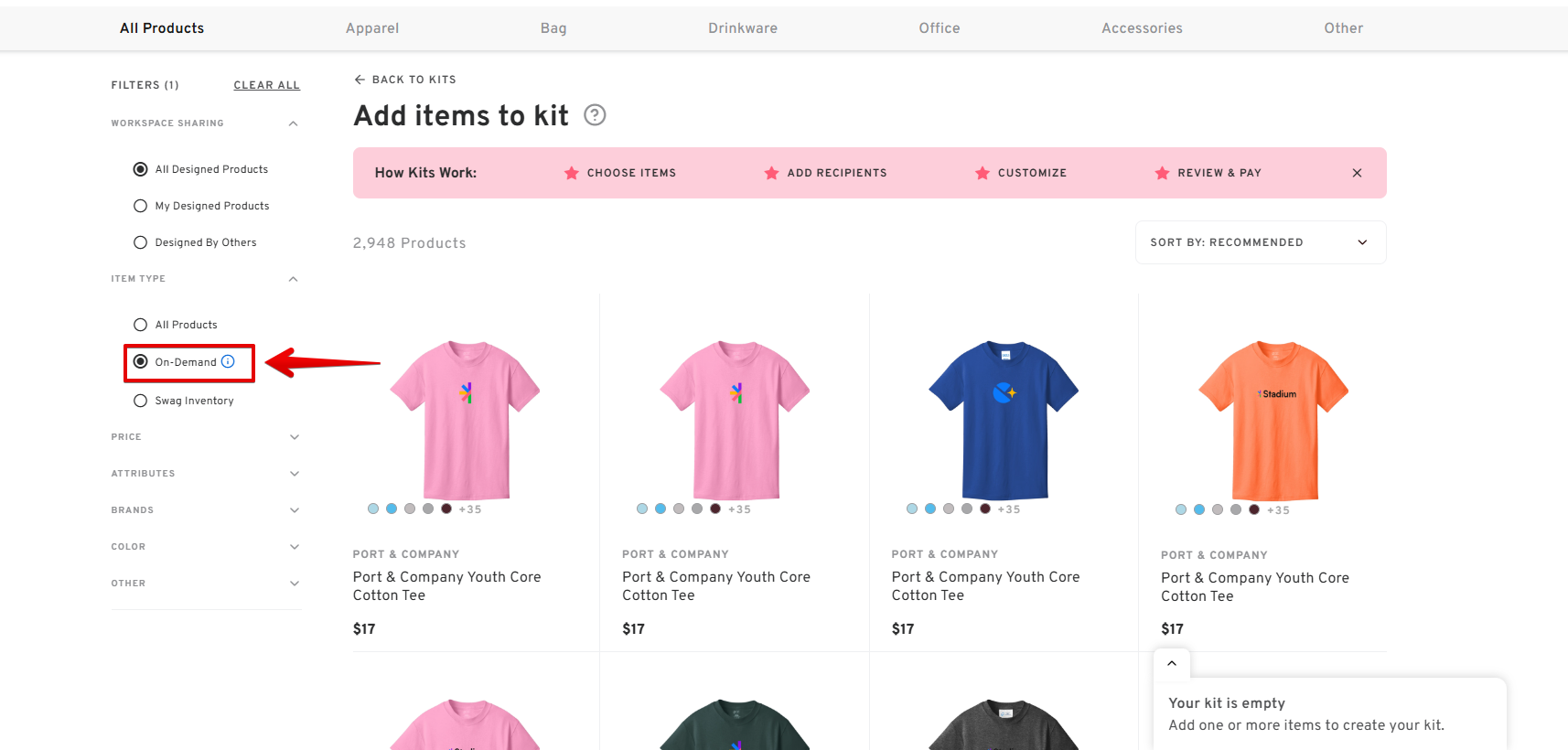Open the first pink tee's product title

[x=447, y=586]
